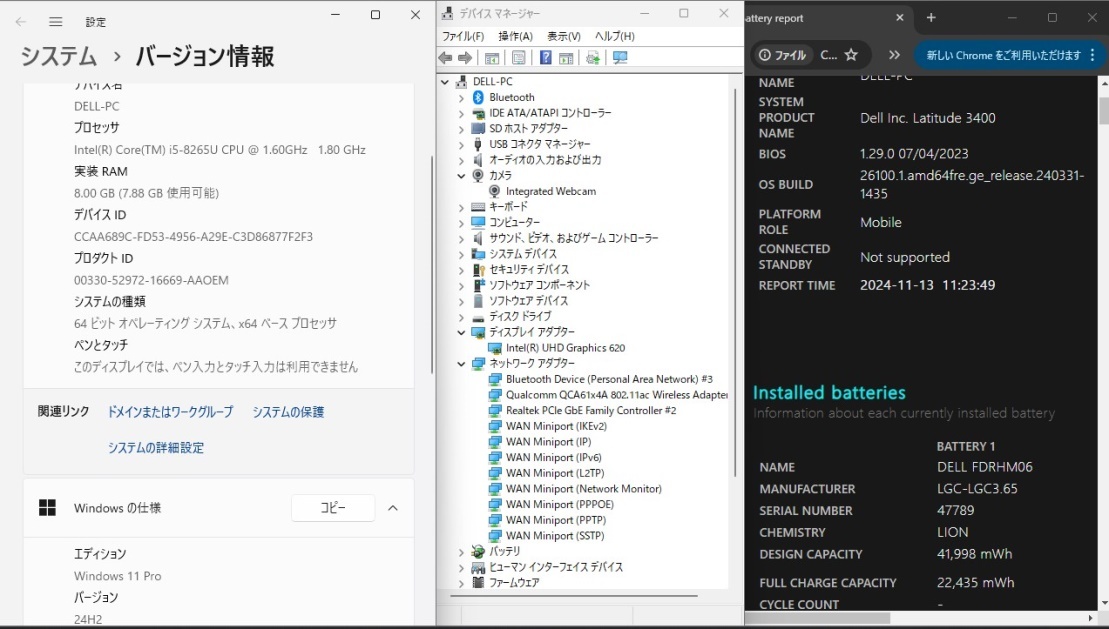Open the ヘルプ(H) menu in Device Manager
The width and height of the screenshot is (1109, 629).
coord(615,36)
